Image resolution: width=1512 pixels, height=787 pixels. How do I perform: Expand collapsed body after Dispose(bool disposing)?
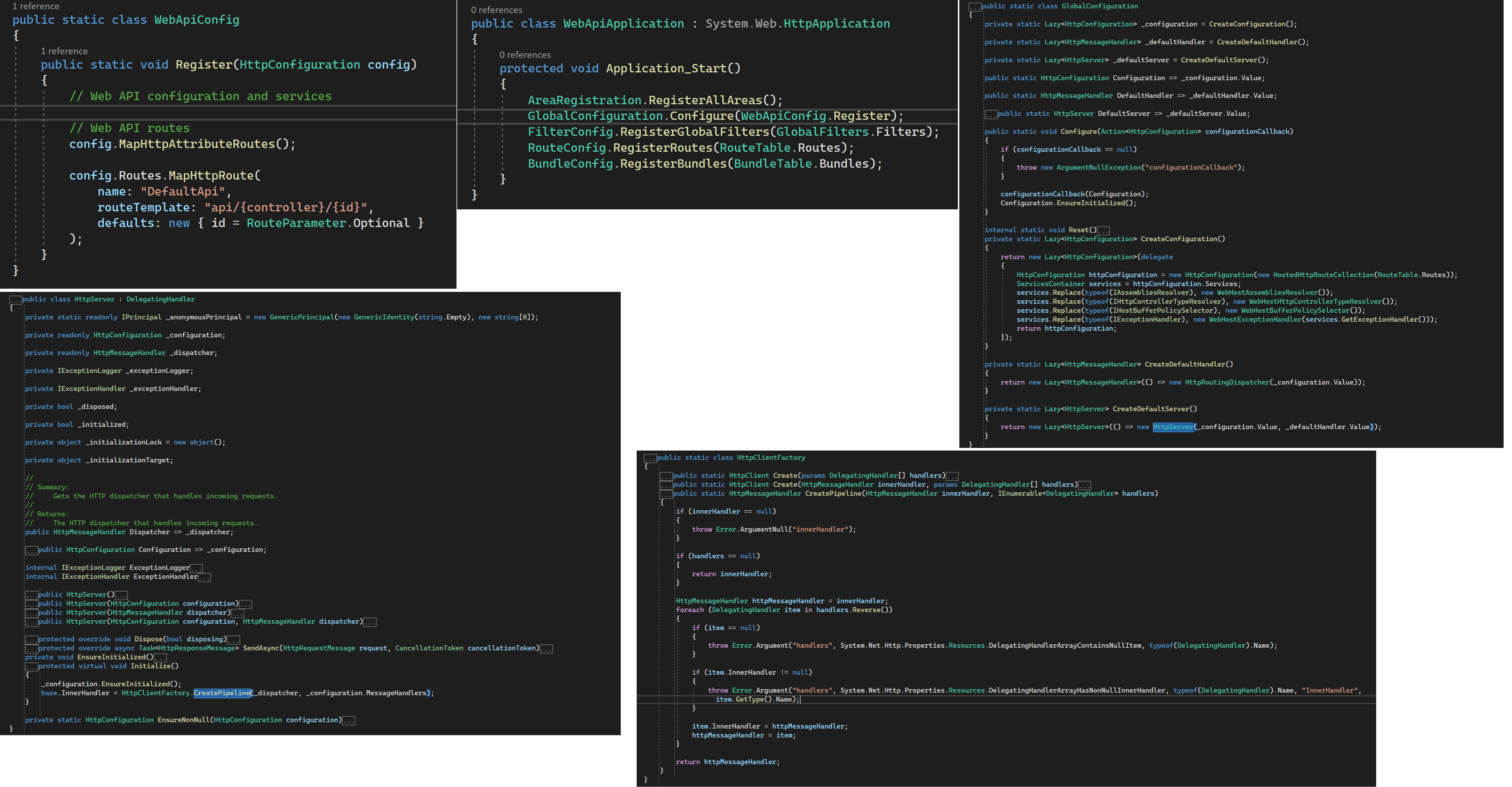pos(234,640)
